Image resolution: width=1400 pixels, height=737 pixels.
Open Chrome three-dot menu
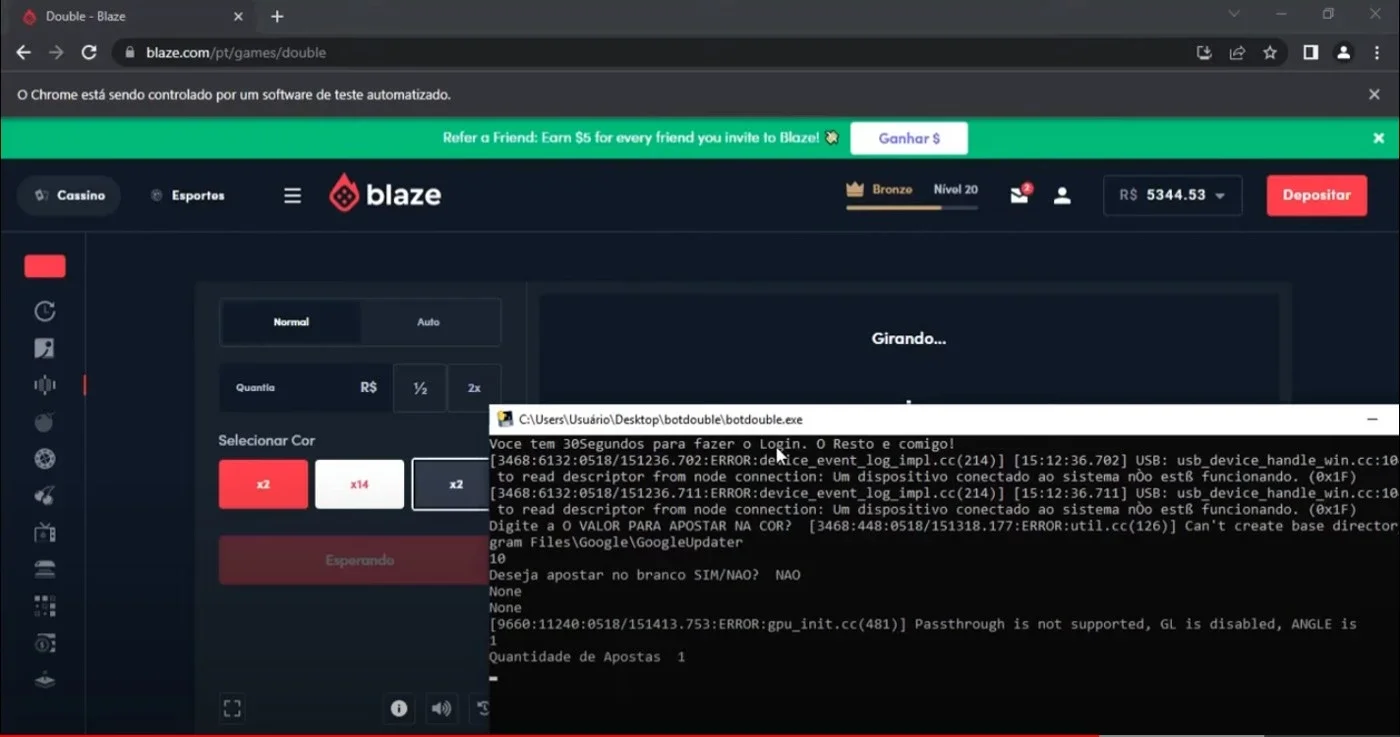(x=1377, y=53)
